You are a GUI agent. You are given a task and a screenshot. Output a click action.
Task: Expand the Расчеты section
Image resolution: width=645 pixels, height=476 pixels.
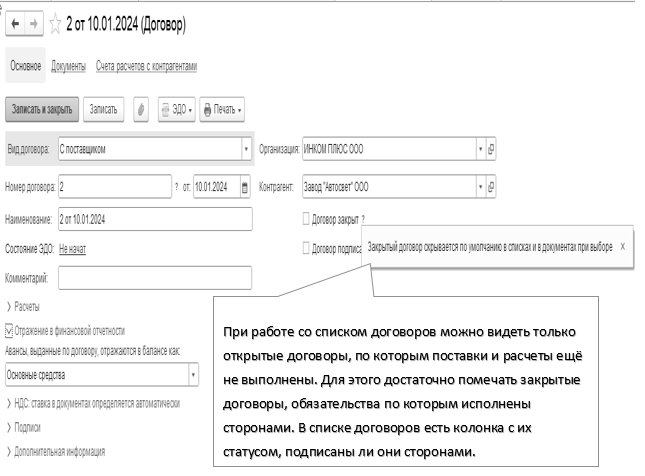[x=23, y=306]
